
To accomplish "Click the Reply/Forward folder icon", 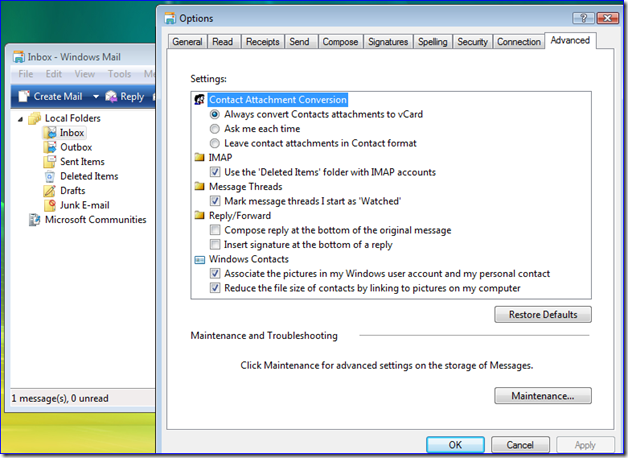I will click(x=199, y=215).
